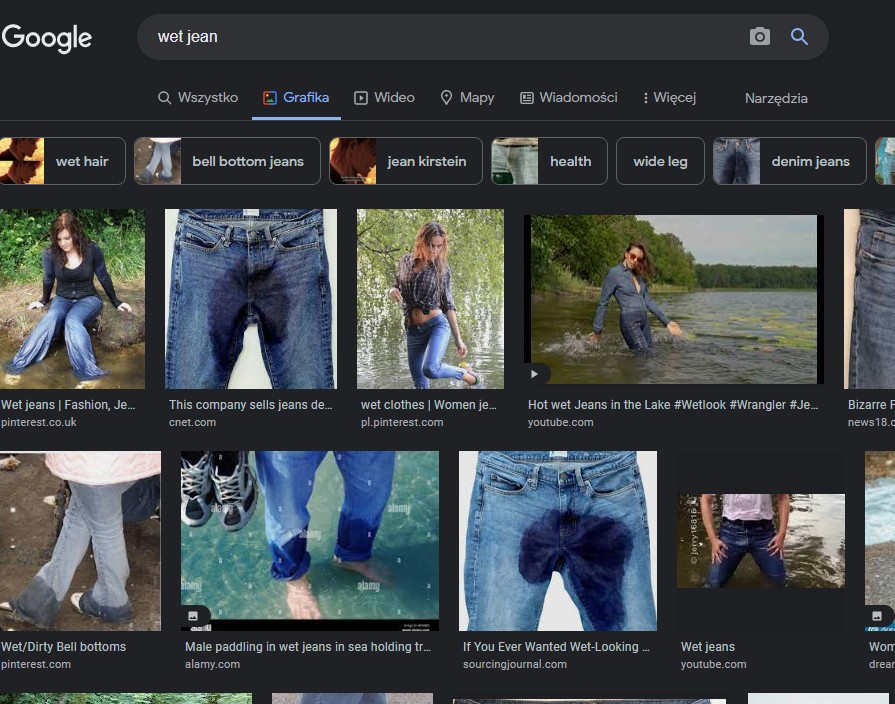Click the search box containing wet jean
895x704 pixels.
tap(440, 37)
